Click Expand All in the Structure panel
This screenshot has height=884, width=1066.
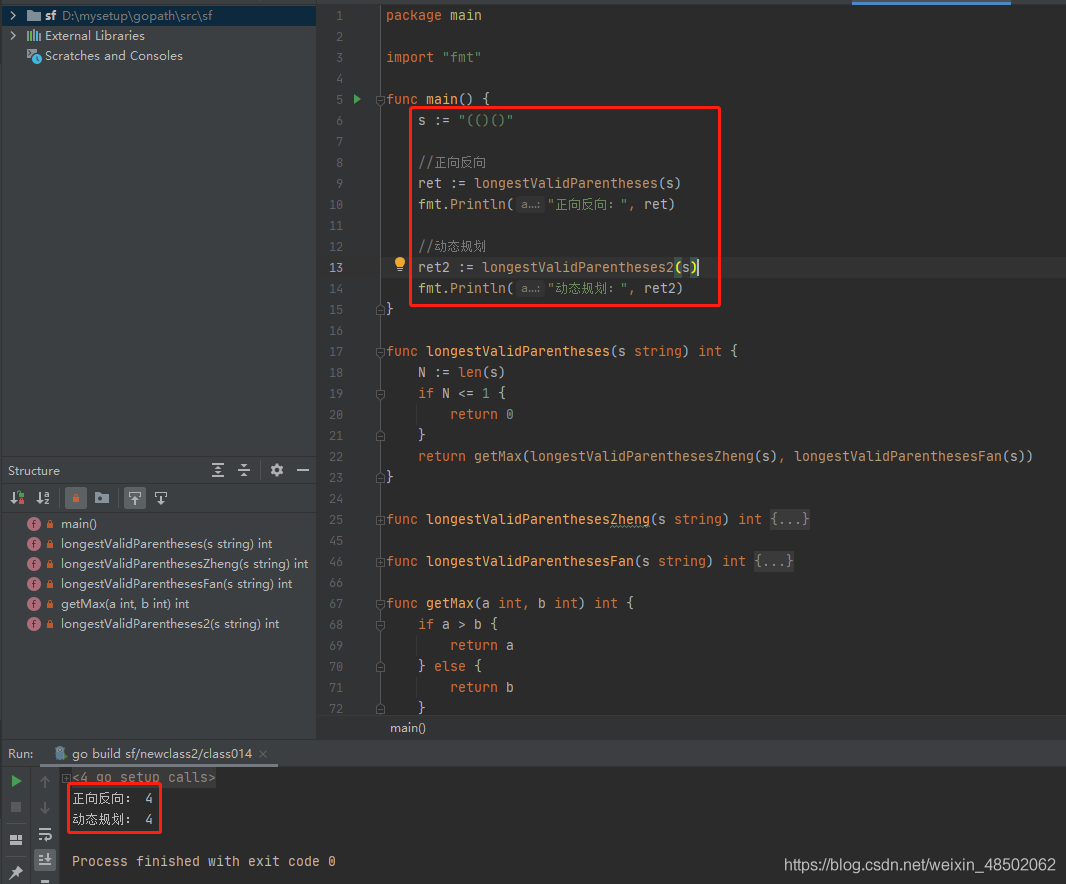point(218,470)
